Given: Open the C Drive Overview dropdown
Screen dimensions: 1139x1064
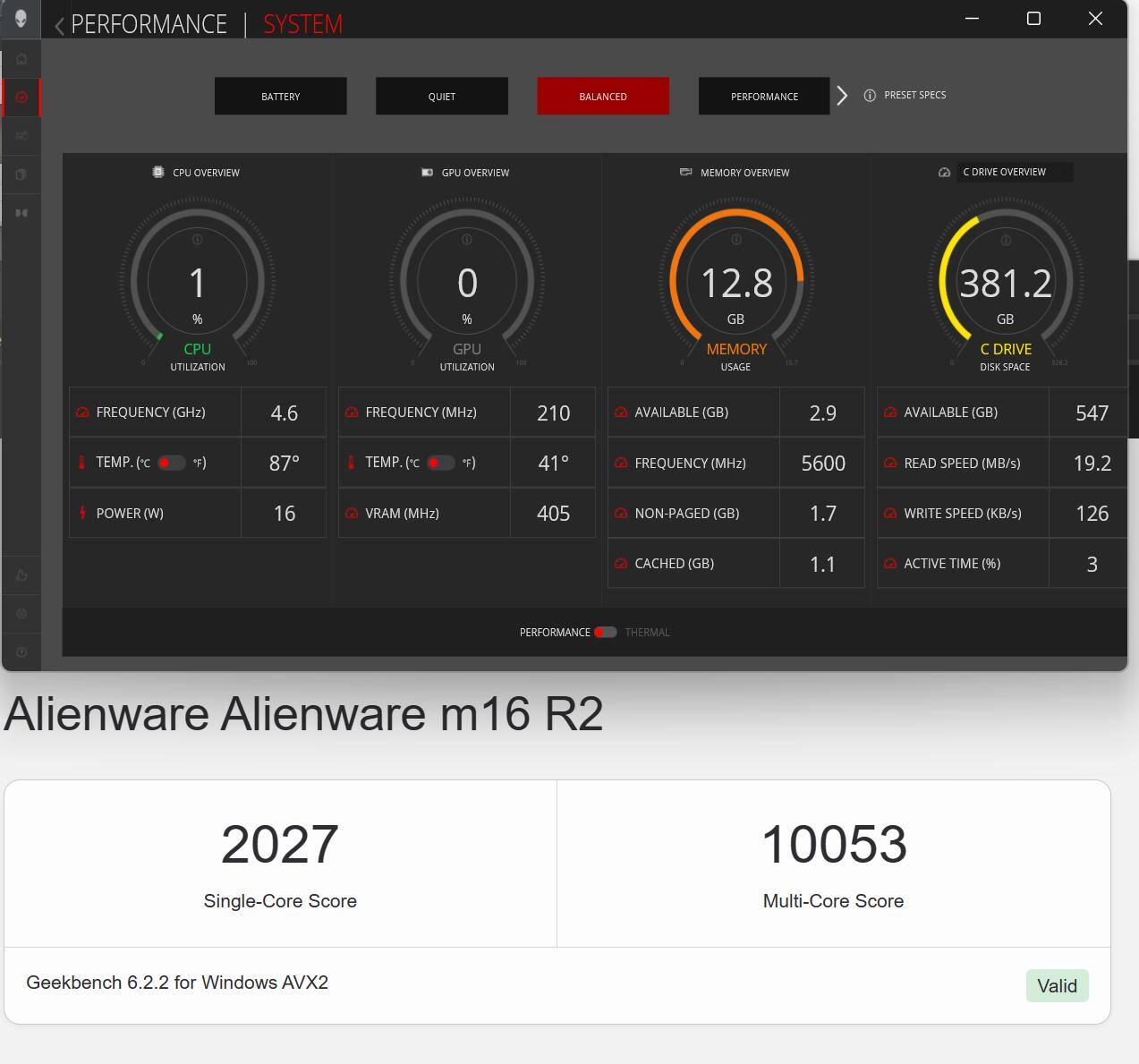Looking at the screenshot, I should (1014, 172).
